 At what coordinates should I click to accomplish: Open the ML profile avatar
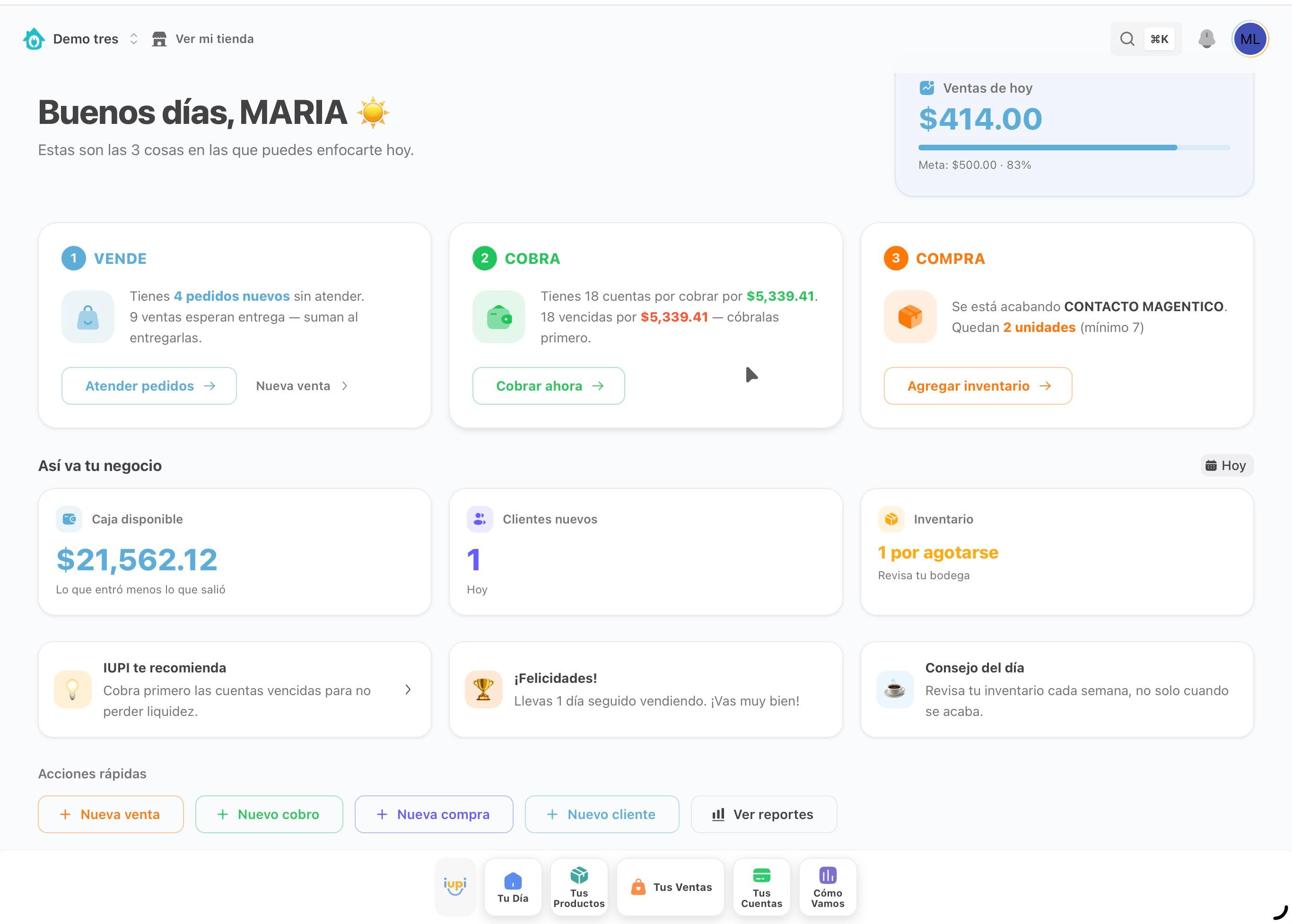1250,39
